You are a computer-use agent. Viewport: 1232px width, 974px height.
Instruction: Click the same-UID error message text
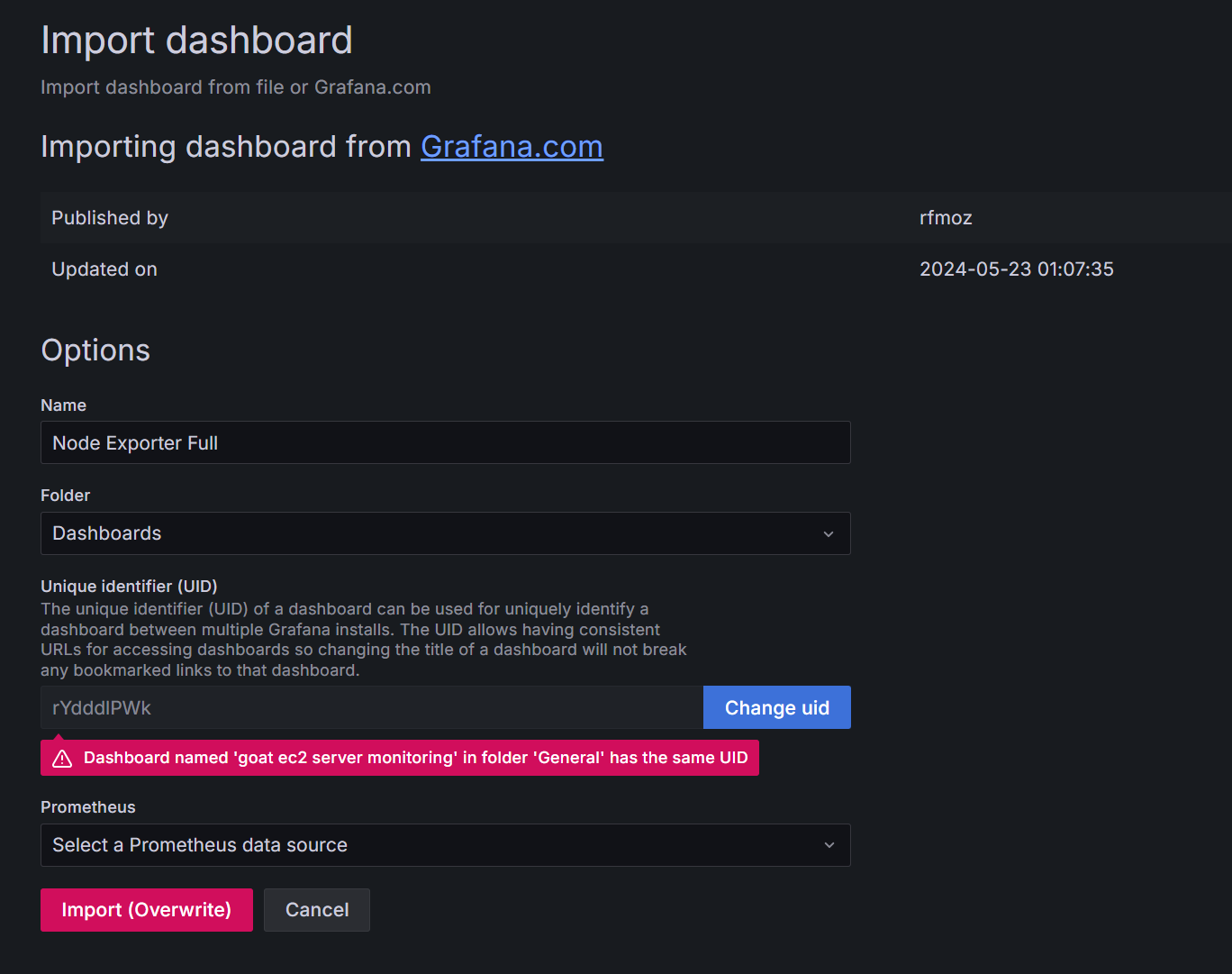(416, 758)
